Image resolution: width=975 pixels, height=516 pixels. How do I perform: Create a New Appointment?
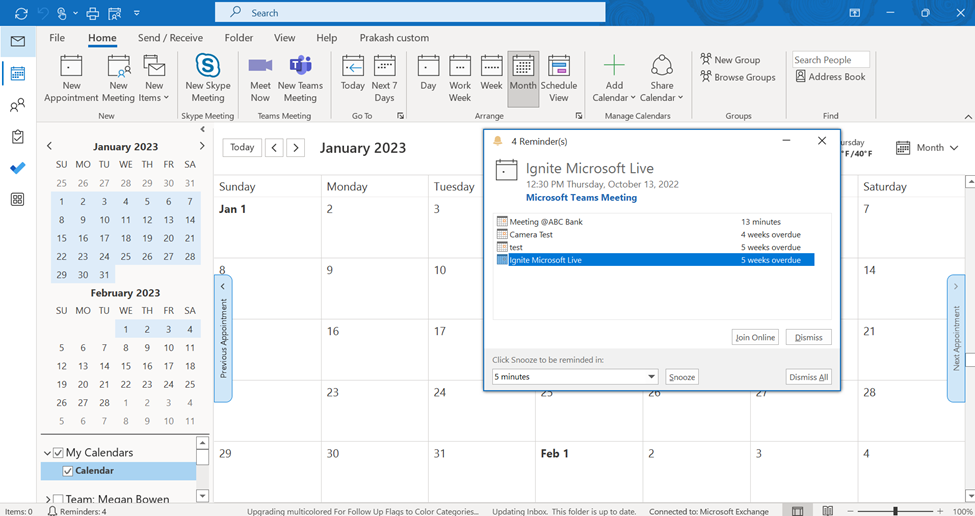click(72, 78)
